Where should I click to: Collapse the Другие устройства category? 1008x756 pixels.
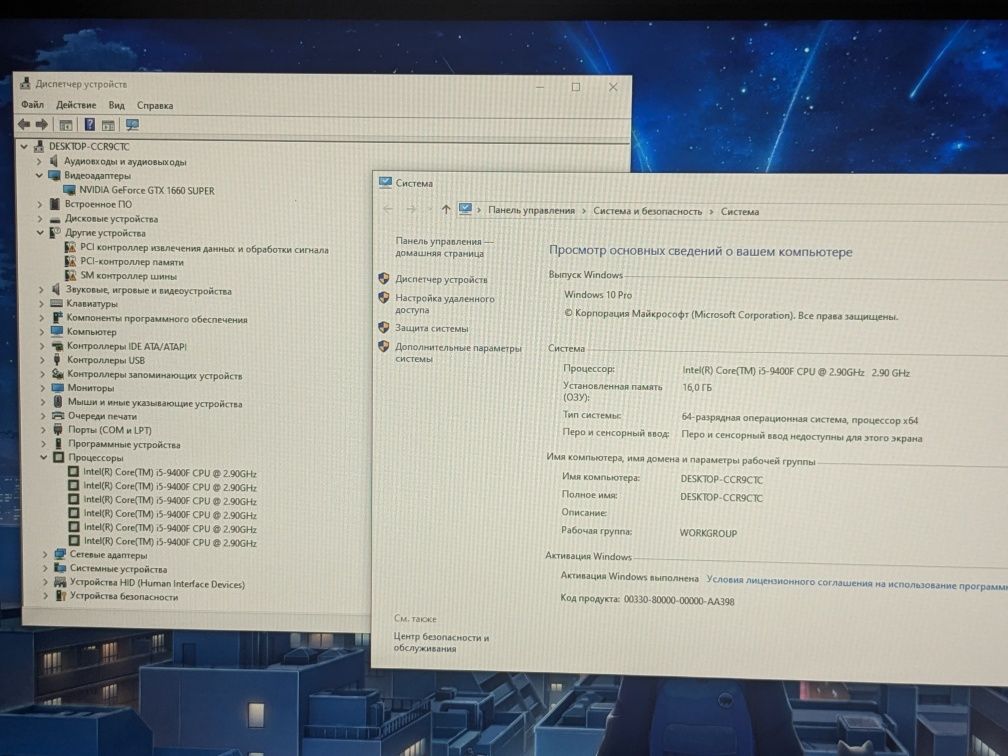(x=40, y=233)
